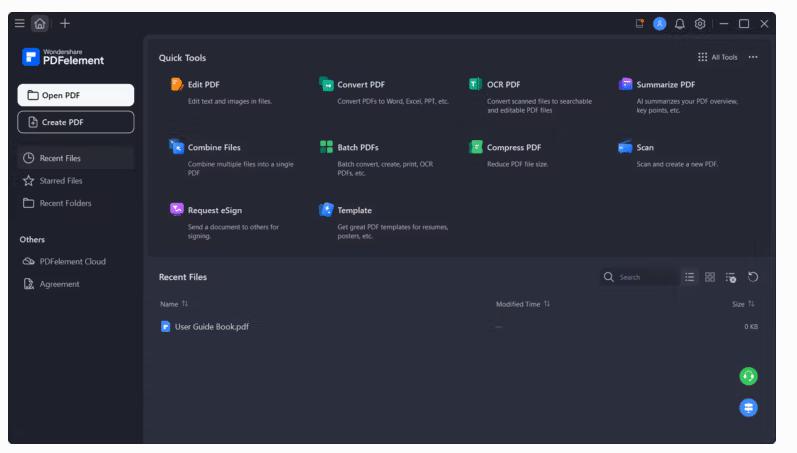The height and width of the screenshot is (453, 797).
Task: Open PDFelement Cloud
Action: click(65, 261)
